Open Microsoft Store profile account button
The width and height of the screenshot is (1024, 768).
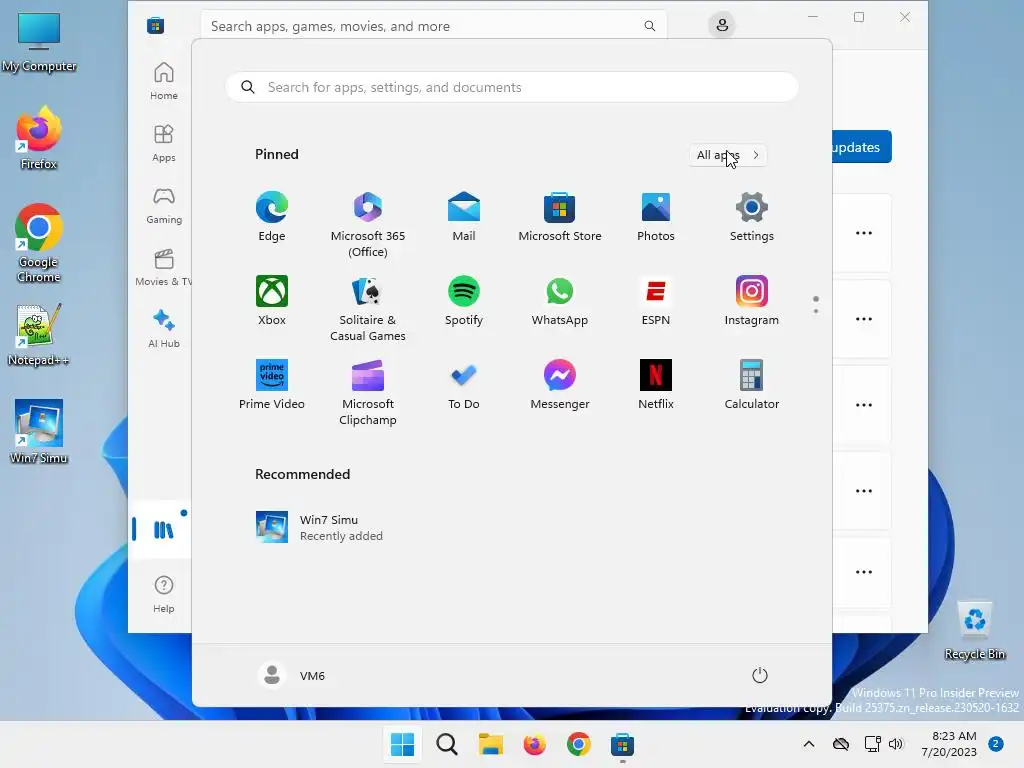click(722, 25)
